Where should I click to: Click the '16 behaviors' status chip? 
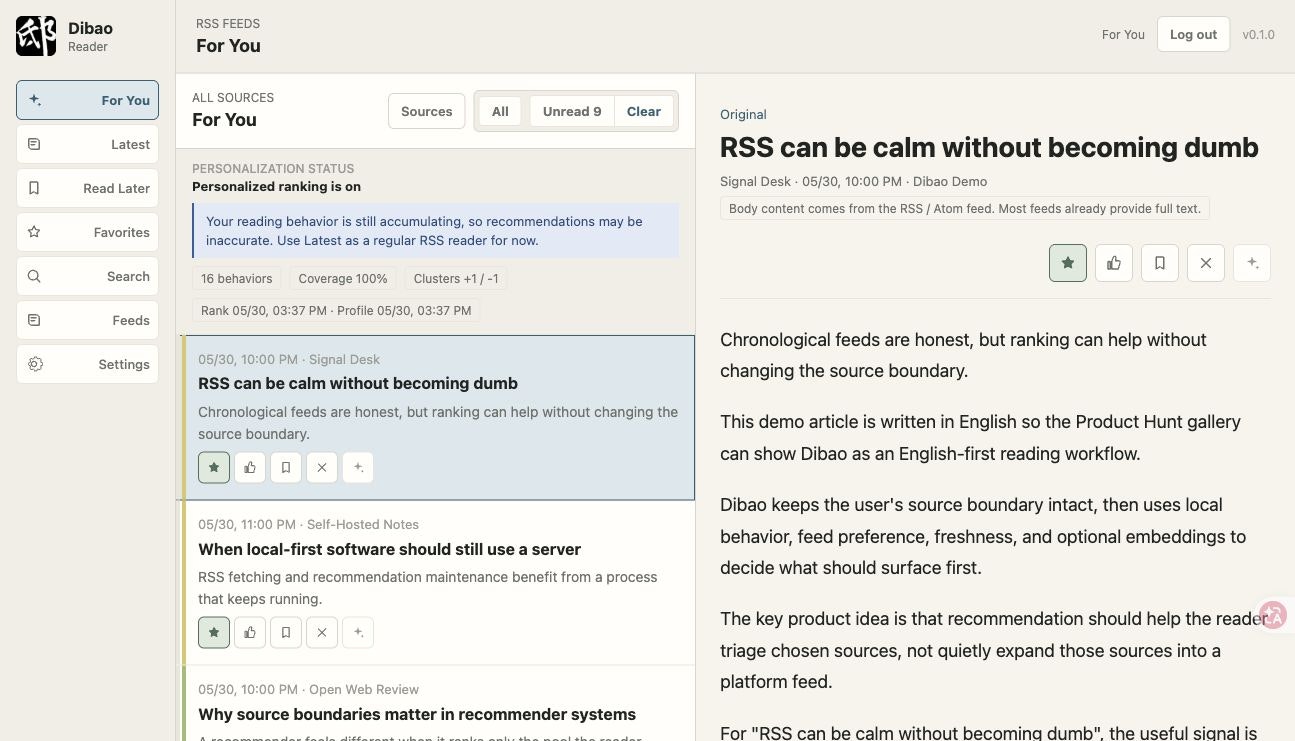point(237,278)
